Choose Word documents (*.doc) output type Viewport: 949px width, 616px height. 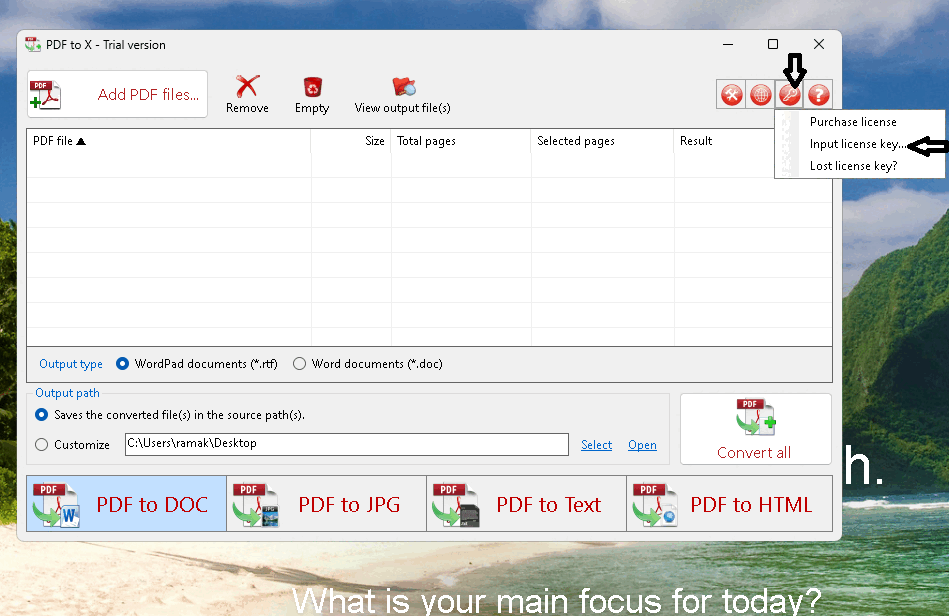(299, 364)
